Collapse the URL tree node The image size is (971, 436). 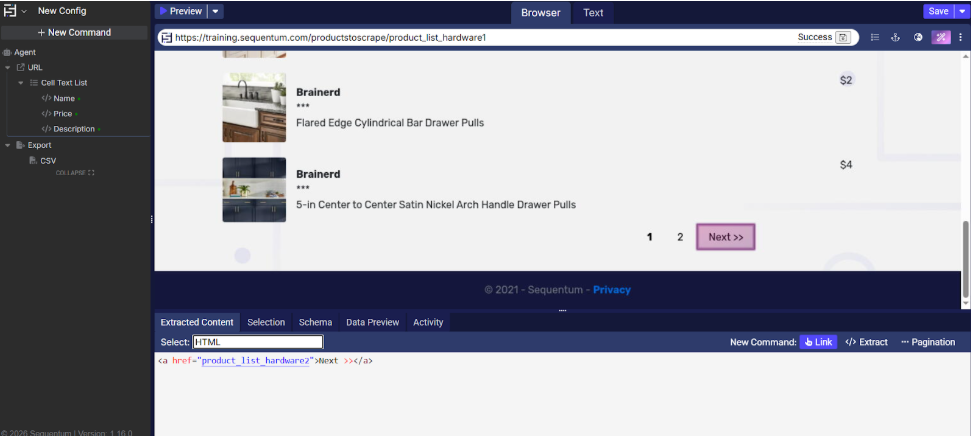8,67
